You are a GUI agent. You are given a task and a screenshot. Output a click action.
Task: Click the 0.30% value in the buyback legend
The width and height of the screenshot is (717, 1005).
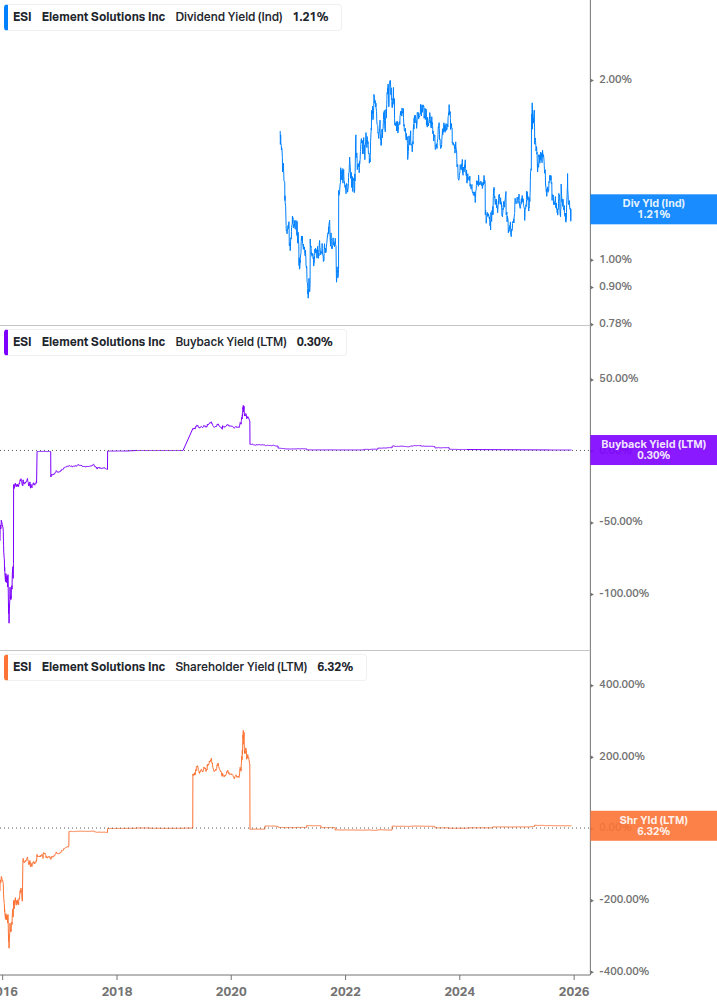[x=315, y=342]
